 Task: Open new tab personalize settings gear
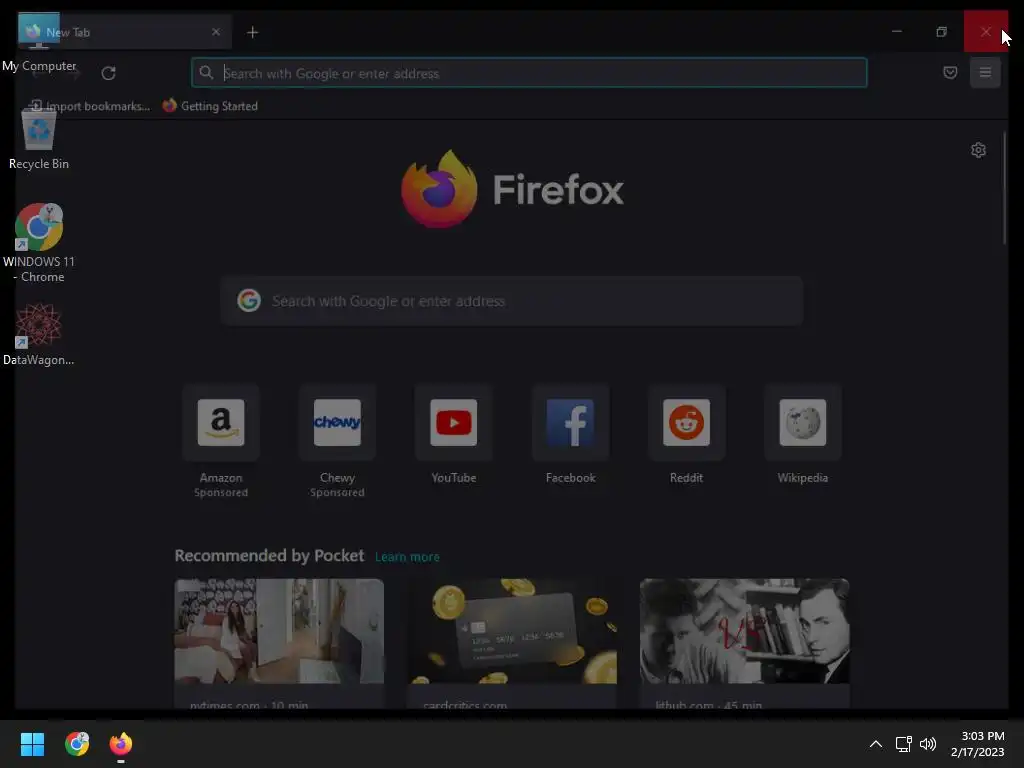(x=978, y=150)
